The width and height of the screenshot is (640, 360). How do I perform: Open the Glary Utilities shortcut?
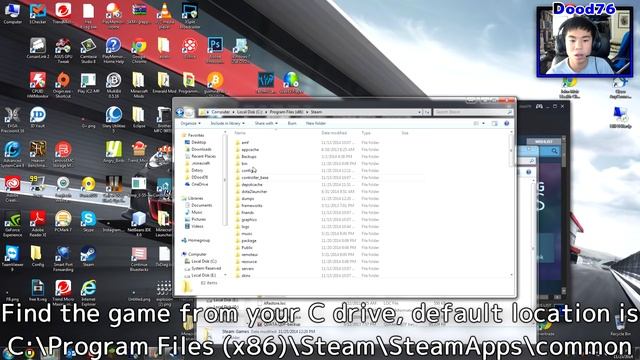(113, 119)
